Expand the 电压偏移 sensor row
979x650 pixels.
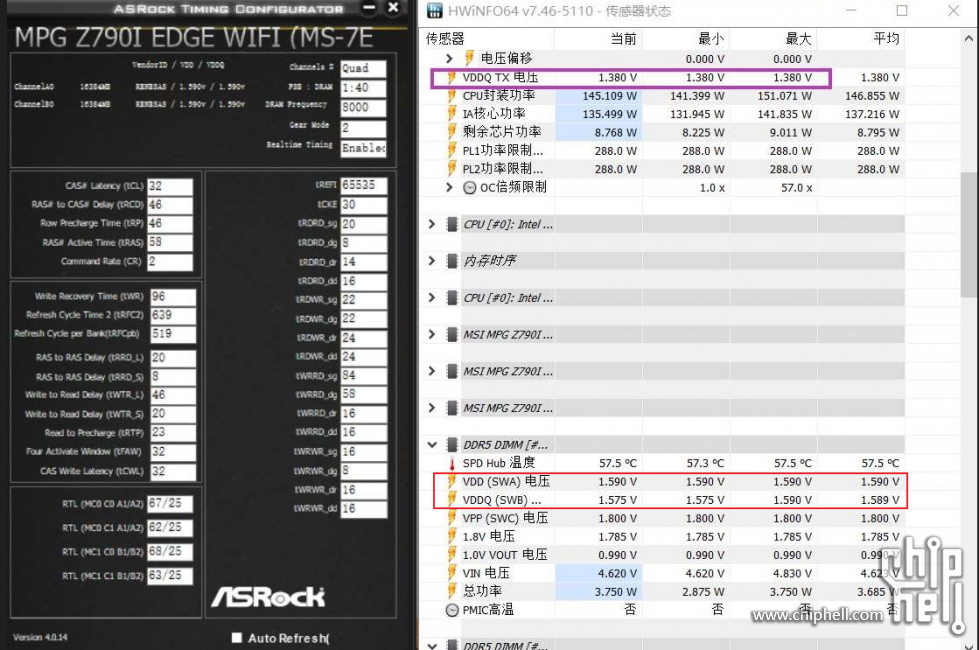point(449,58)
